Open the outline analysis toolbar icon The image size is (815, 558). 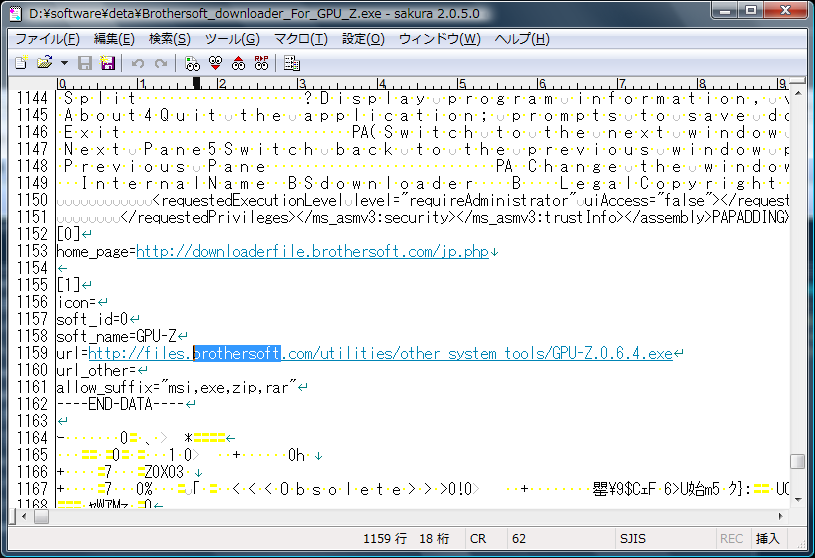coord(292,63)
